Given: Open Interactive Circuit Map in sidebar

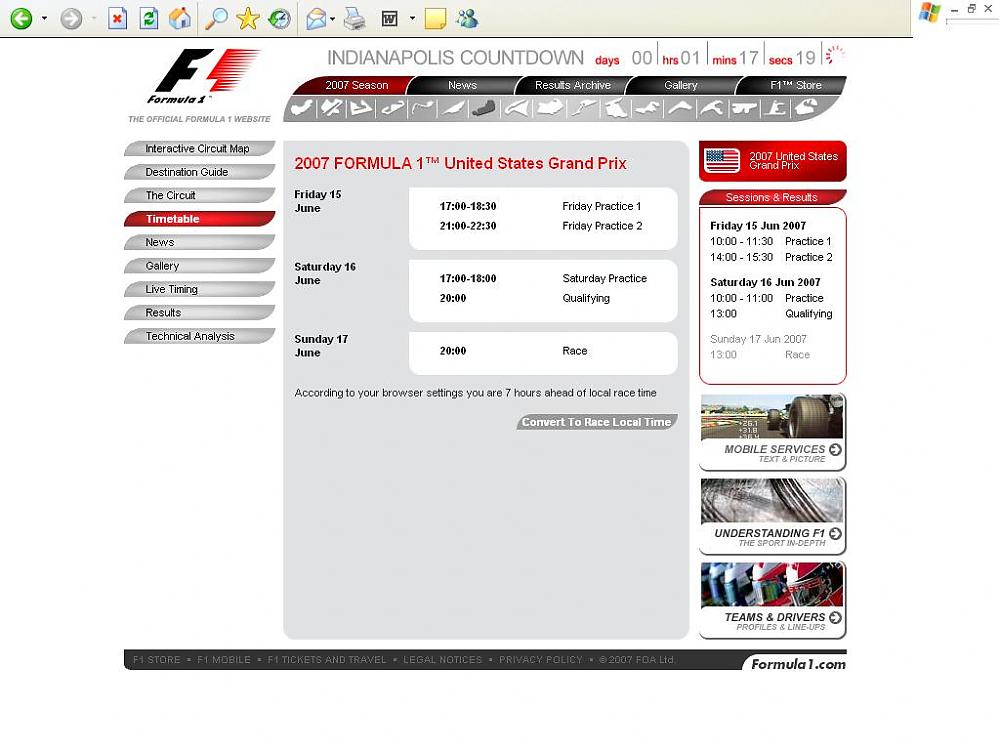Looking at the screenshot, I should tap(200, 149).
